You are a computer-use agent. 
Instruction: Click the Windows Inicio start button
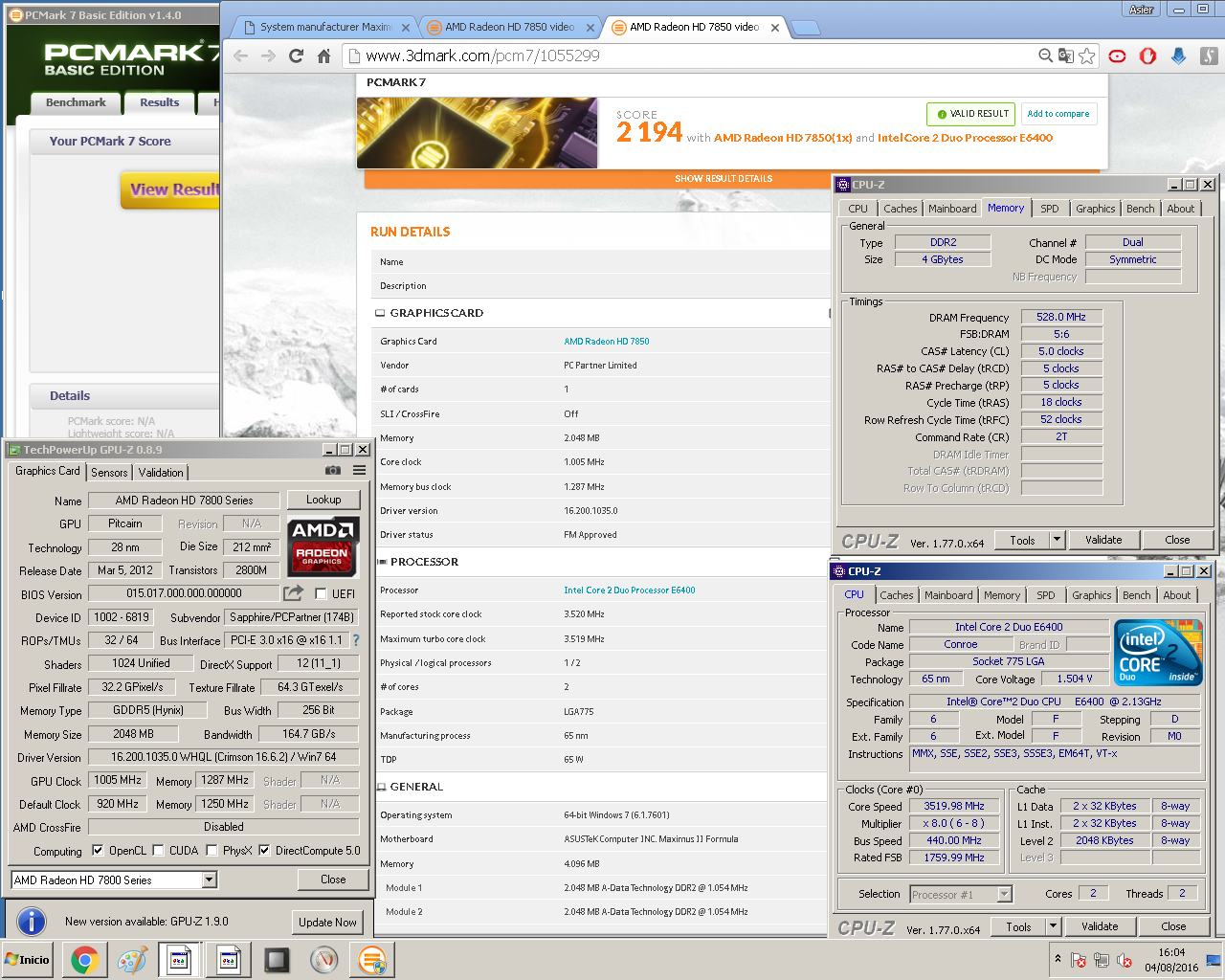[28, 960]
